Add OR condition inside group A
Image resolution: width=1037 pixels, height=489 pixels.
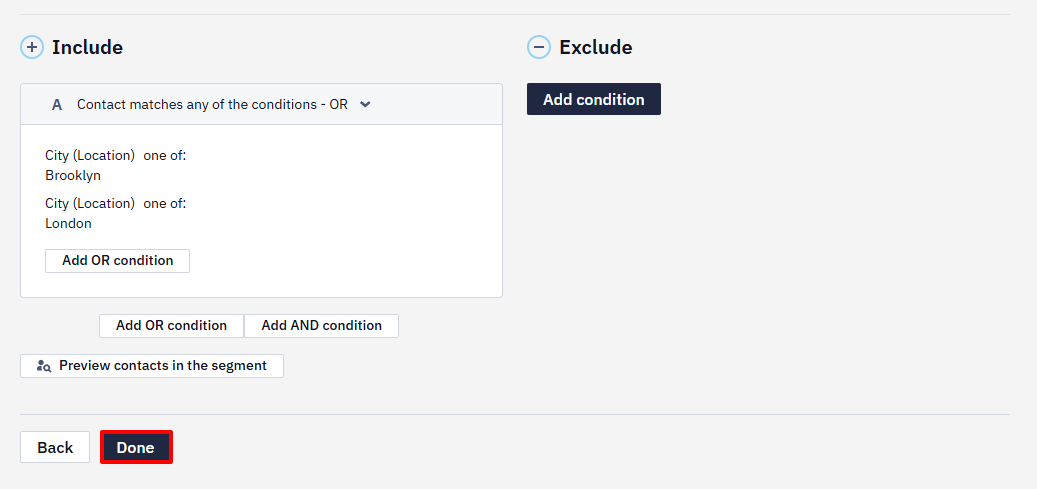[x=118, y=261]
